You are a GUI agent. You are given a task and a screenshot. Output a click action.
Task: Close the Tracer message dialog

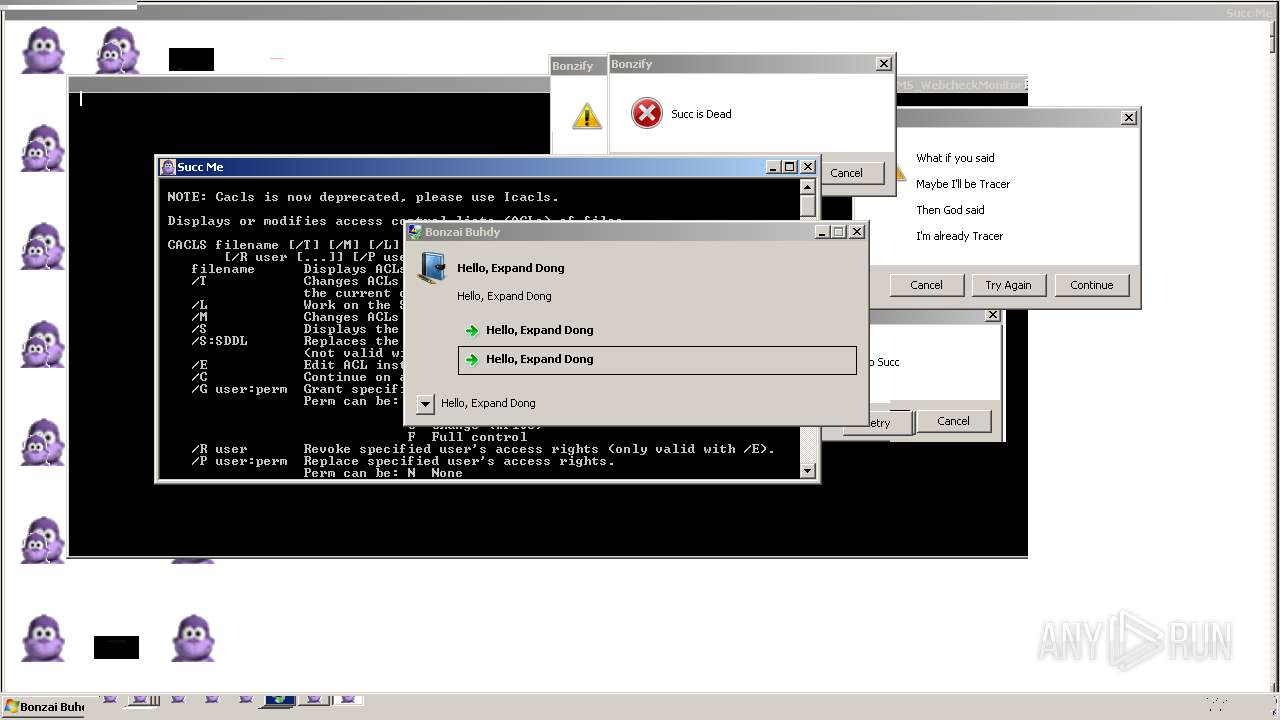pos(1129,118)
